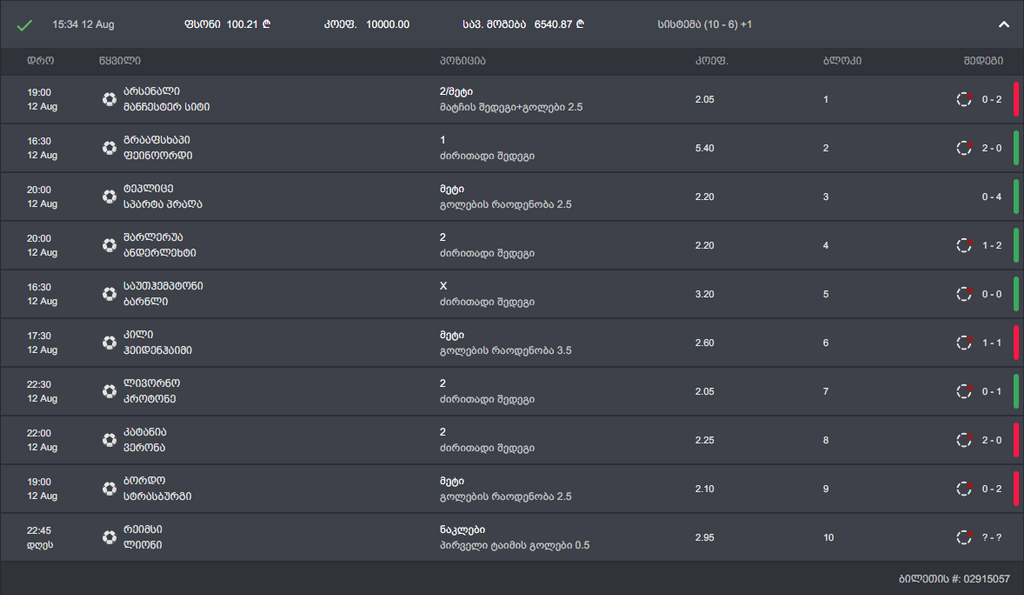Click the result refresh icon next to 0 - 2 in არსენალი row

(964, 99)
